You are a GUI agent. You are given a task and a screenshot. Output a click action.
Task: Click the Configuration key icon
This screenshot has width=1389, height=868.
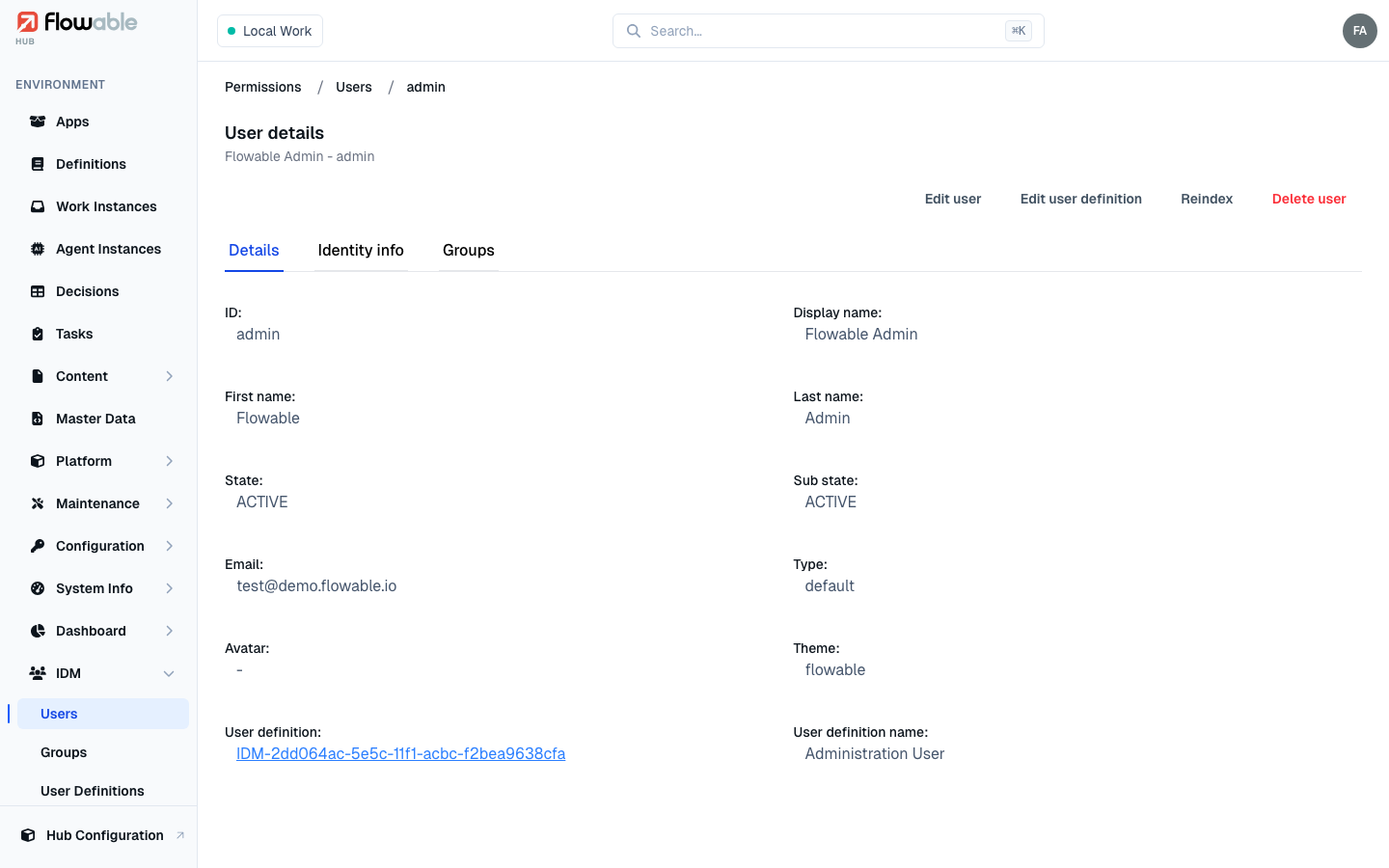38,546
